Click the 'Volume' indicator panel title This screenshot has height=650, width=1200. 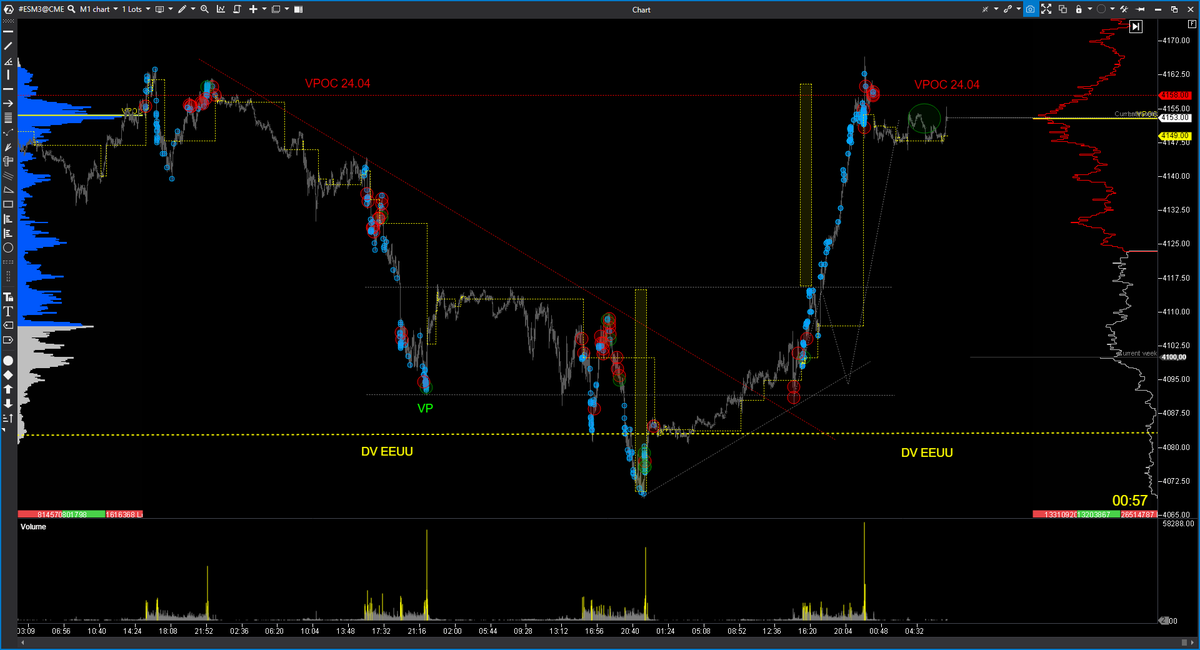click(34, 525)
